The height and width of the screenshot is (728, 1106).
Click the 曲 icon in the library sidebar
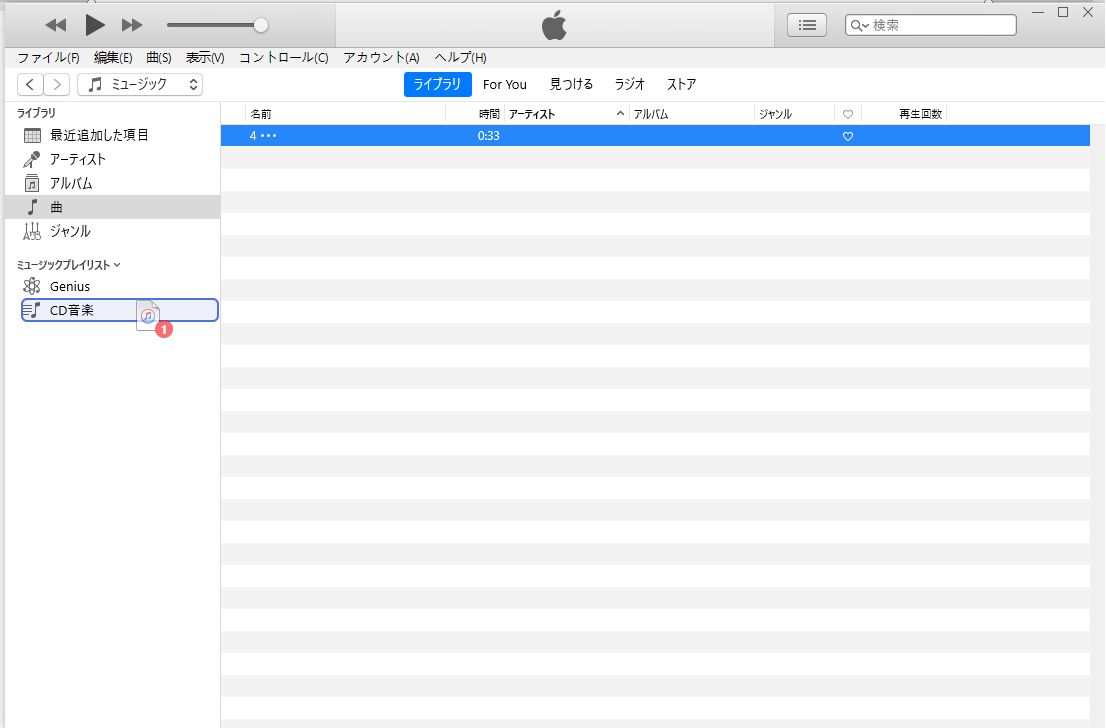[34, 207]
